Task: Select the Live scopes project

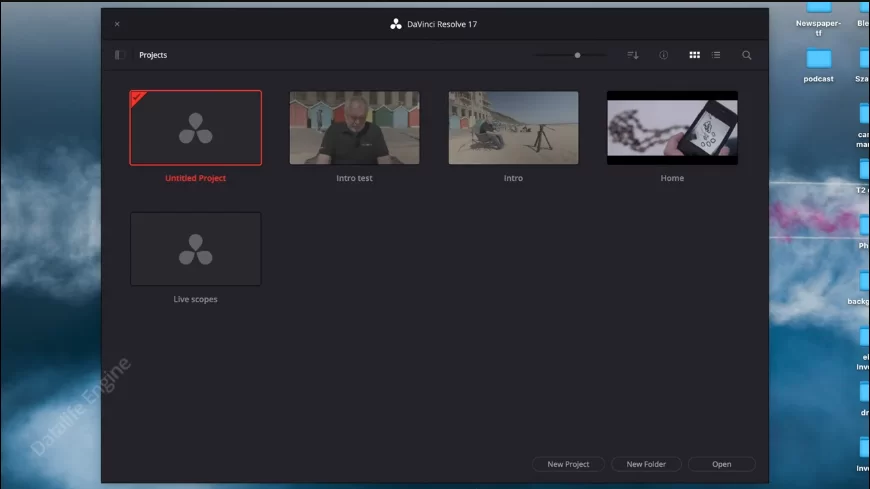Action: 195,249
